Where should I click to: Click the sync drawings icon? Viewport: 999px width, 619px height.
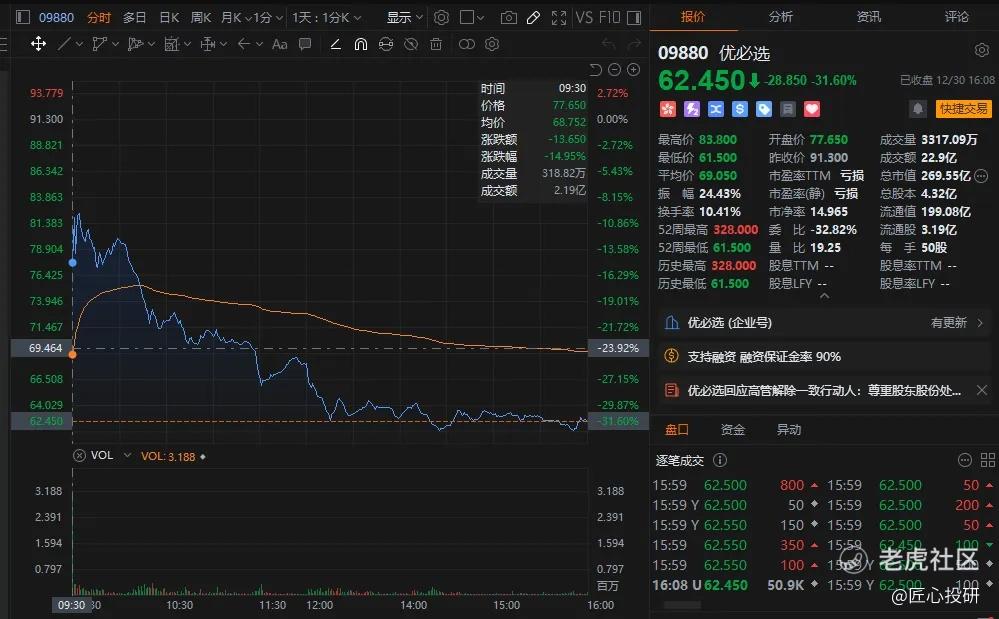coord(385,44)
